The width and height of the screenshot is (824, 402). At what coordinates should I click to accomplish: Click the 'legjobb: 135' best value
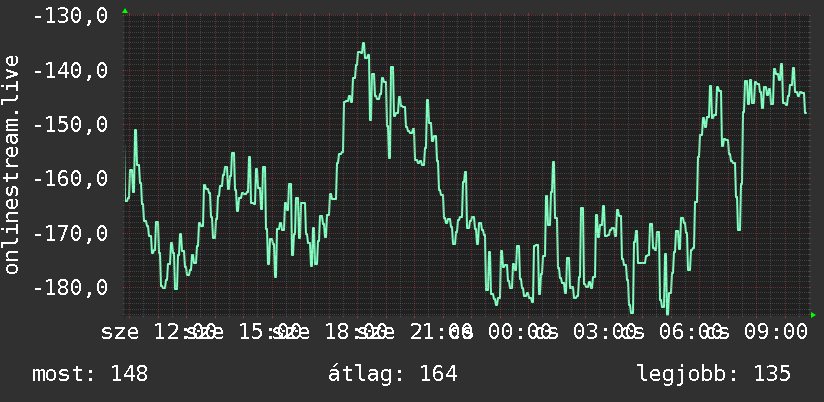click(714, 374)
